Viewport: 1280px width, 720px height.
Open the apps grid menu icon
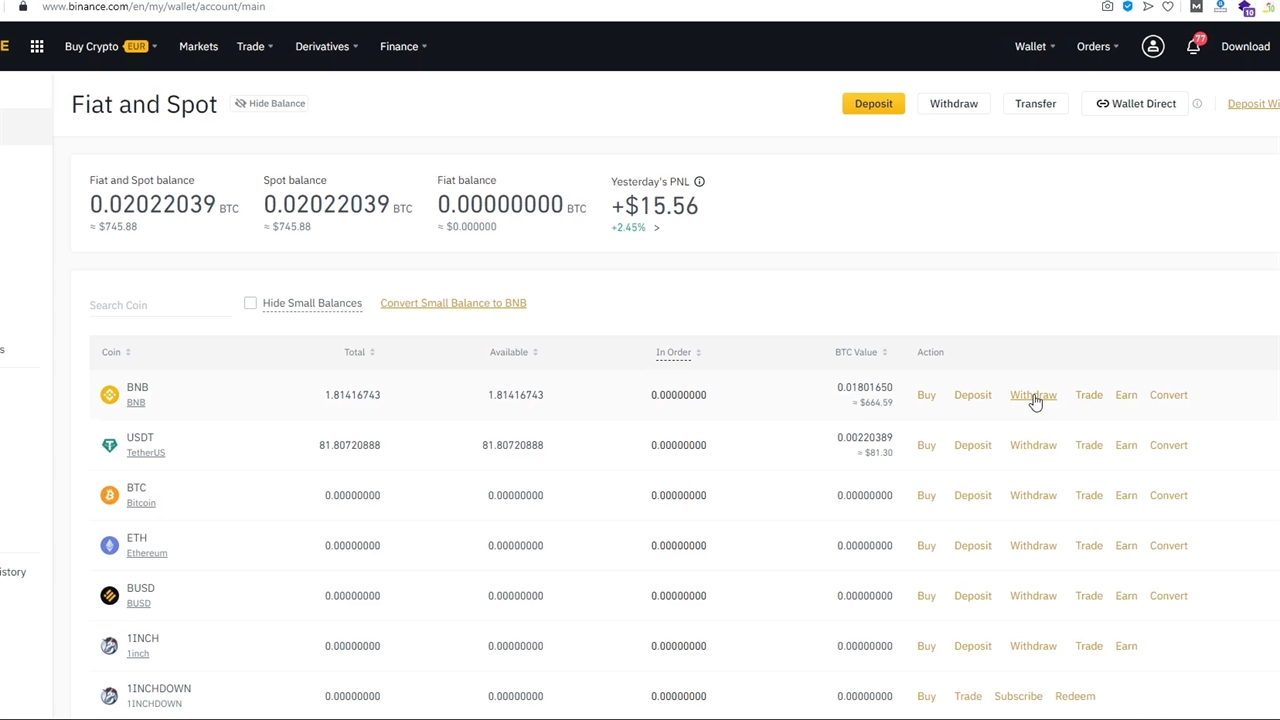(37, 46)
